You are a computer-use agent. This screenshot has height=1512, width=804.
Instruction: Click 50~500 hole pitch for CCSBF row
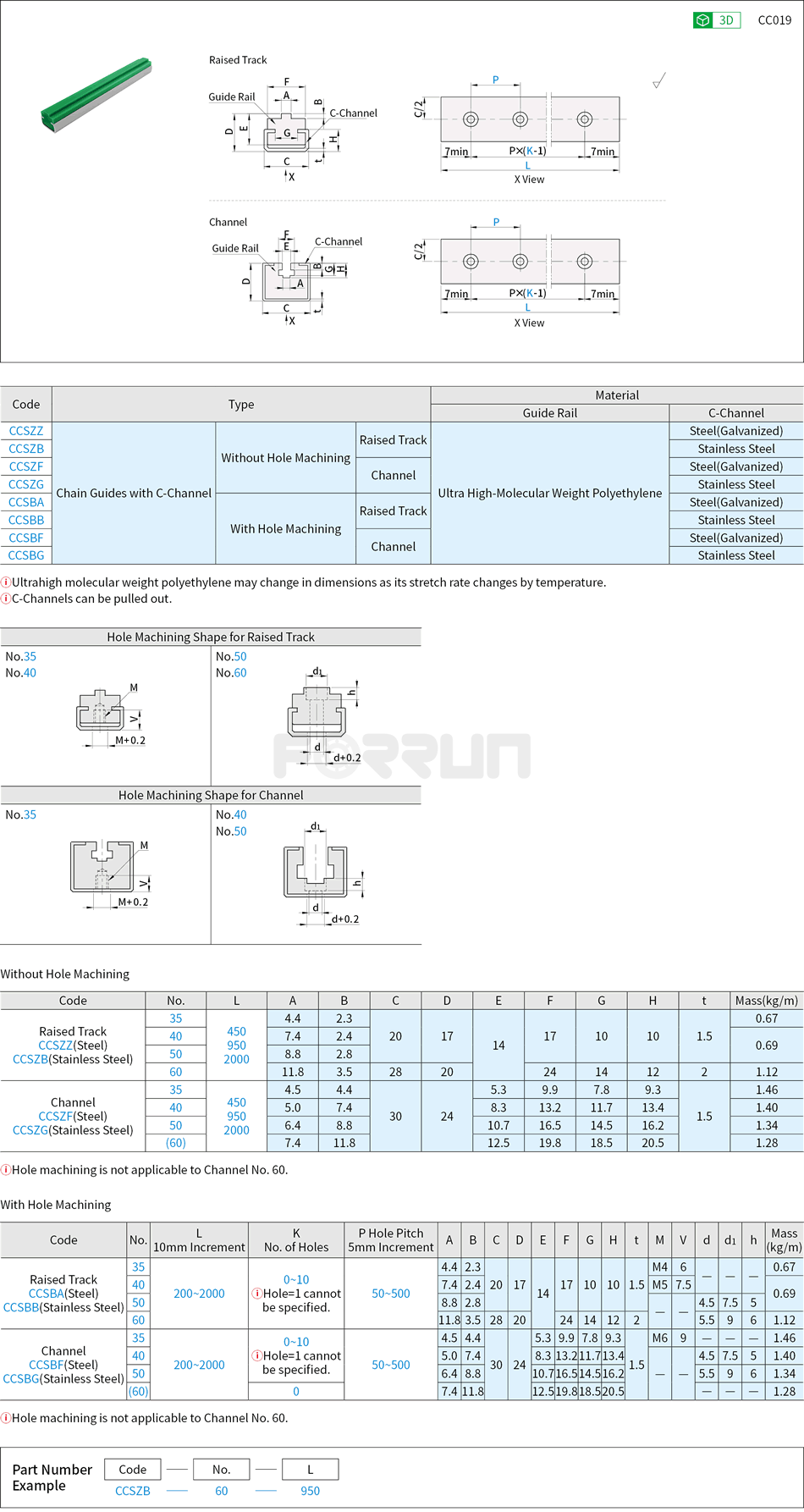391,1365
